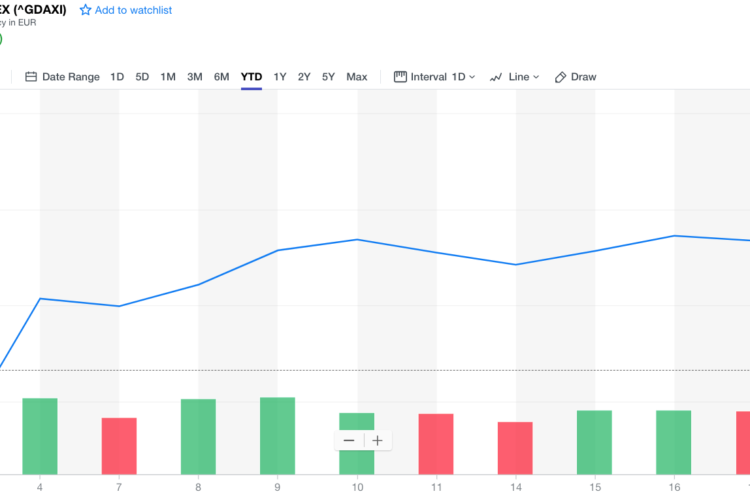Select the Draw pencil icon
Viewport: 750px width, 500px height.
point(561,77)
